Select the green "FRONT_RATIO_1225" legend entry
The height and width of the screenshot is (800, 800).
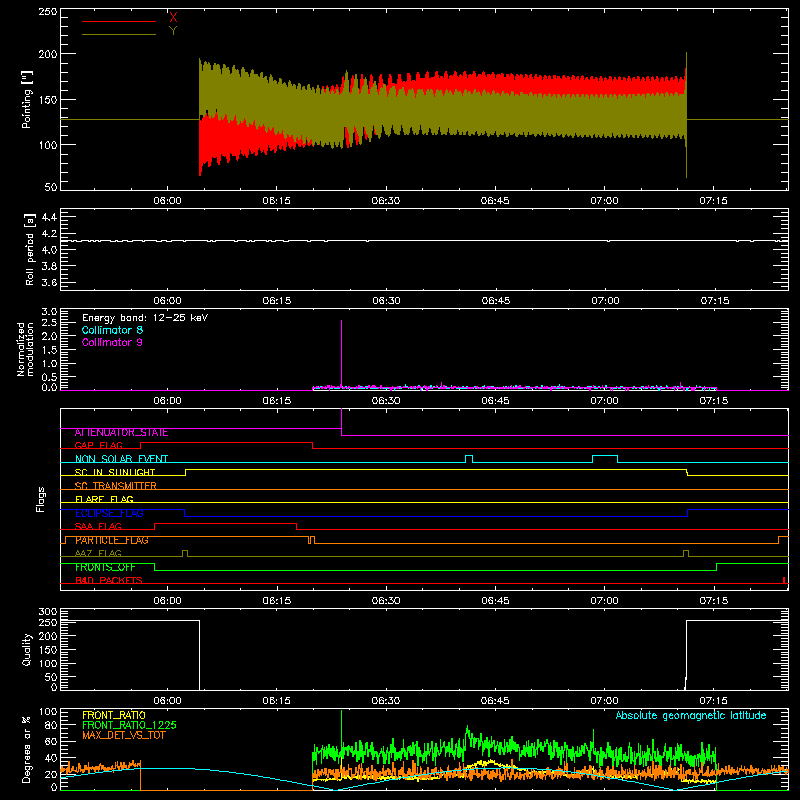(x=130, y=725)
